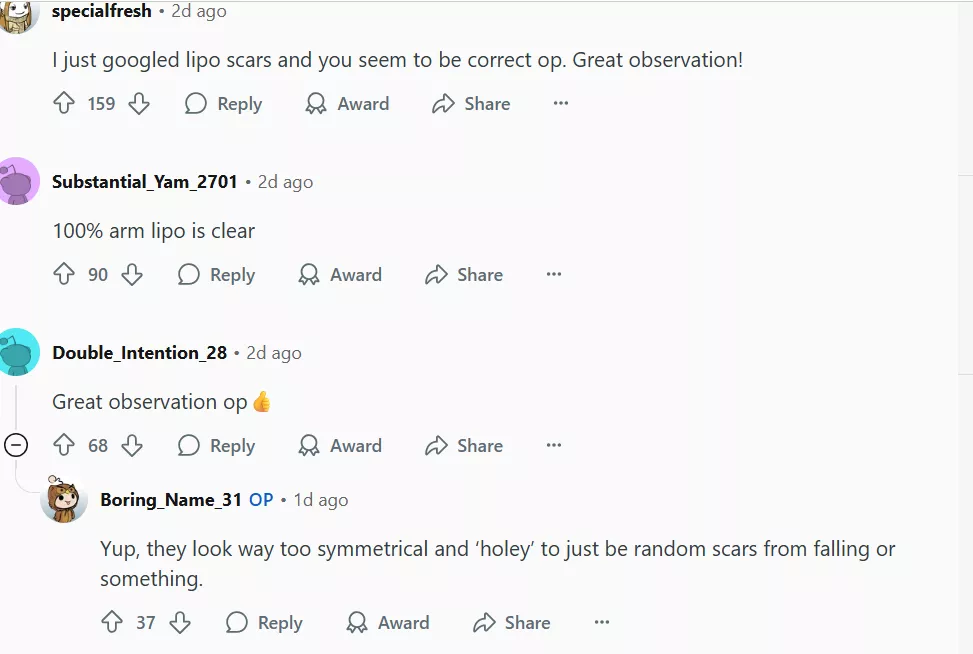Upvote Boring_Name_31's reply

coord(112,623)
